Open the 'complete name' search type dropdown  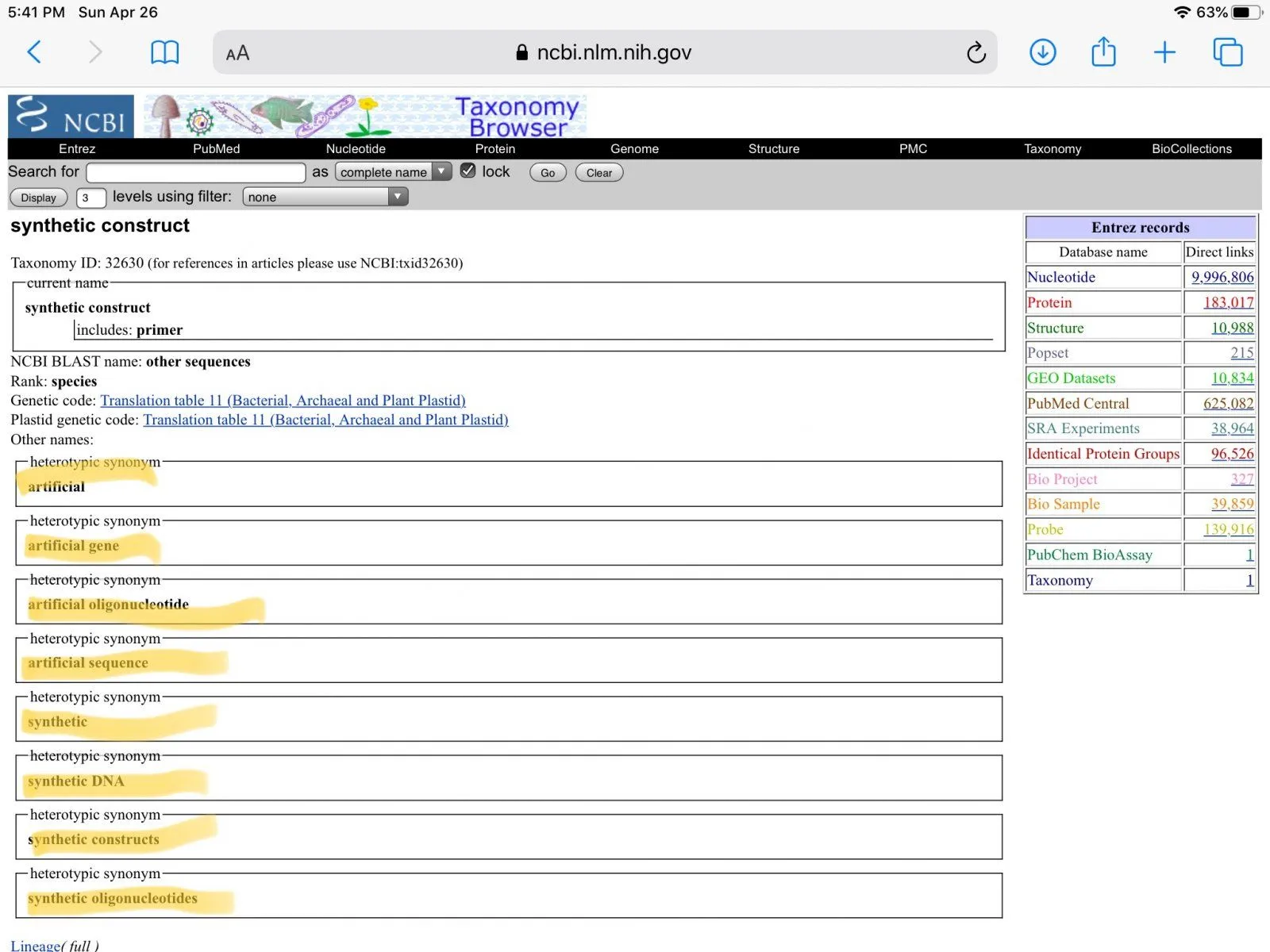[x=393, y=172]
